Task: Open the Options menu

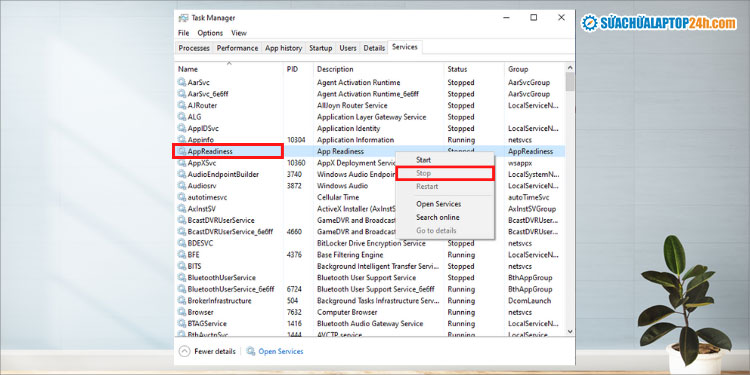Action: (210, 33)
